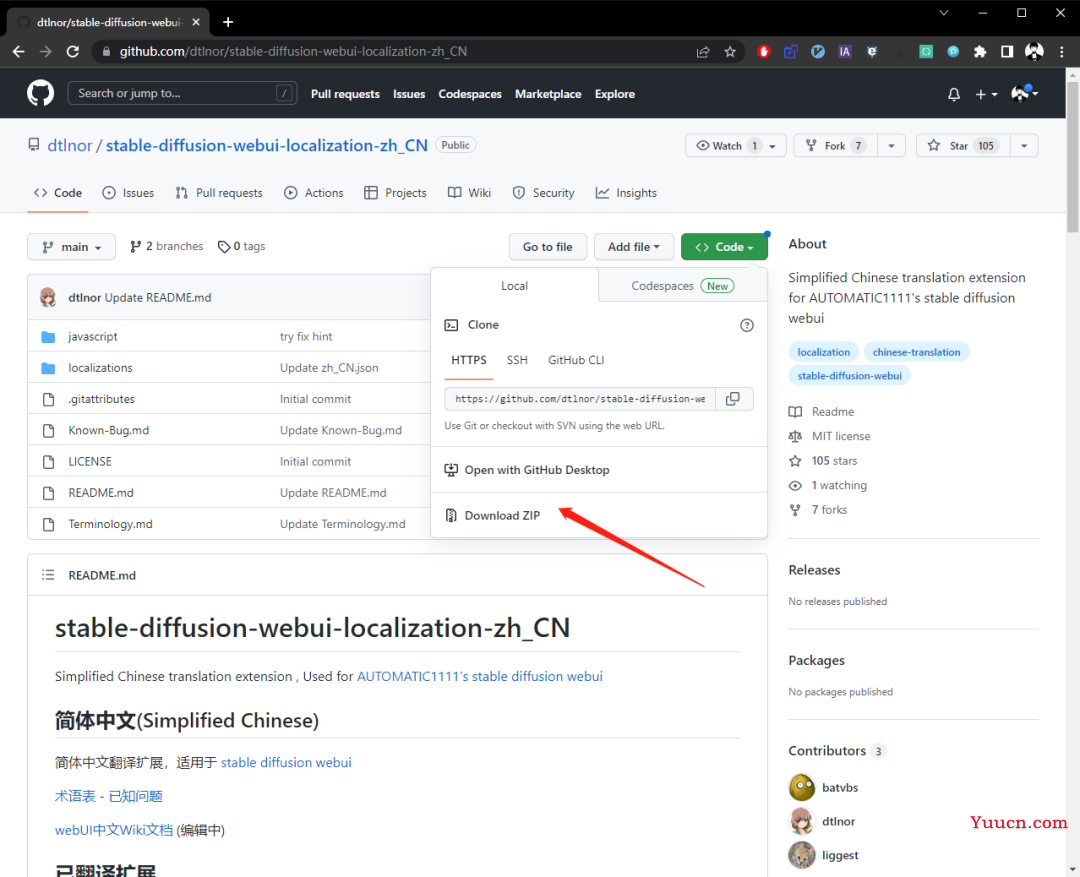Open the Actions tab

[313, 193]
